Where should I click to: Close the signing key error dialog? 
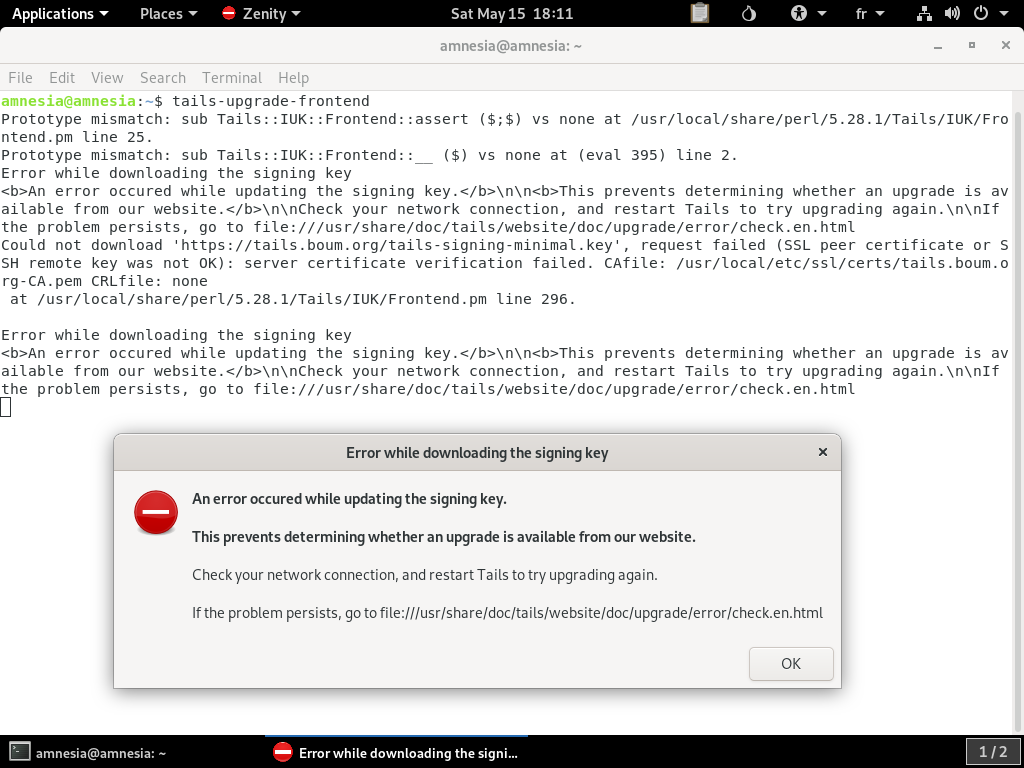coord(823,452)
